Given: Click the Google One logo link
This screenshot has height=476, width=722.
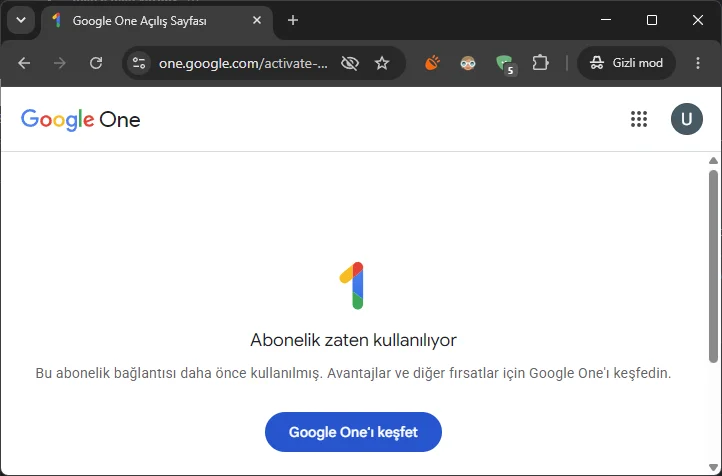Looking at the screenshot, I should pos(81,120).
